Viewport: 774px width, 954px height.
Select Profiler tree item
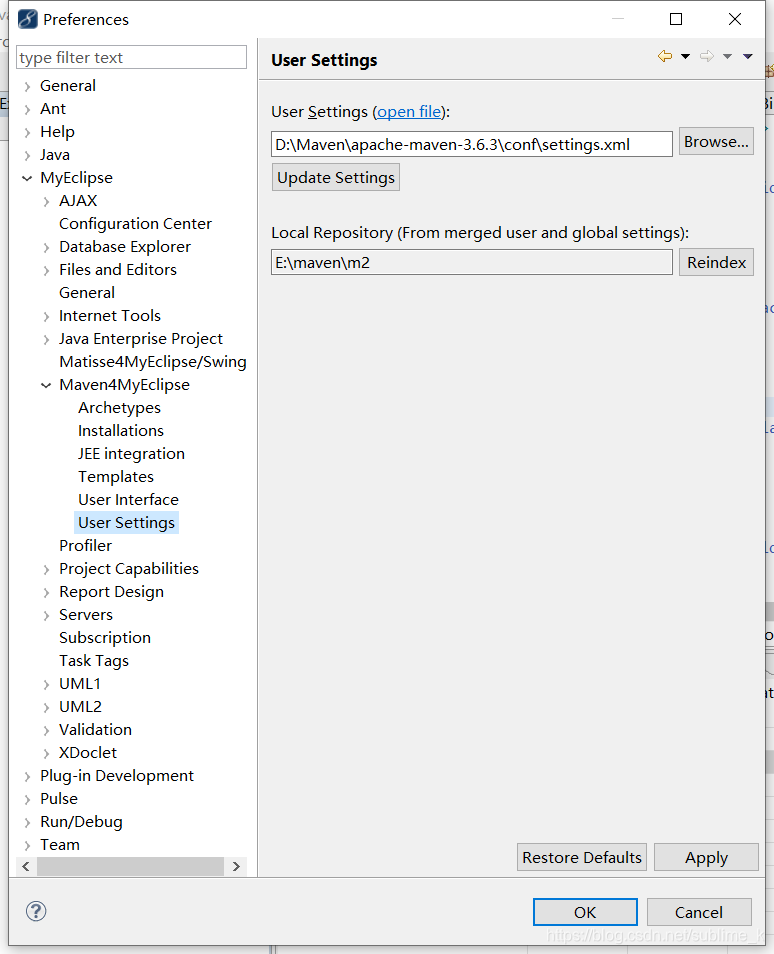[85, 546]
